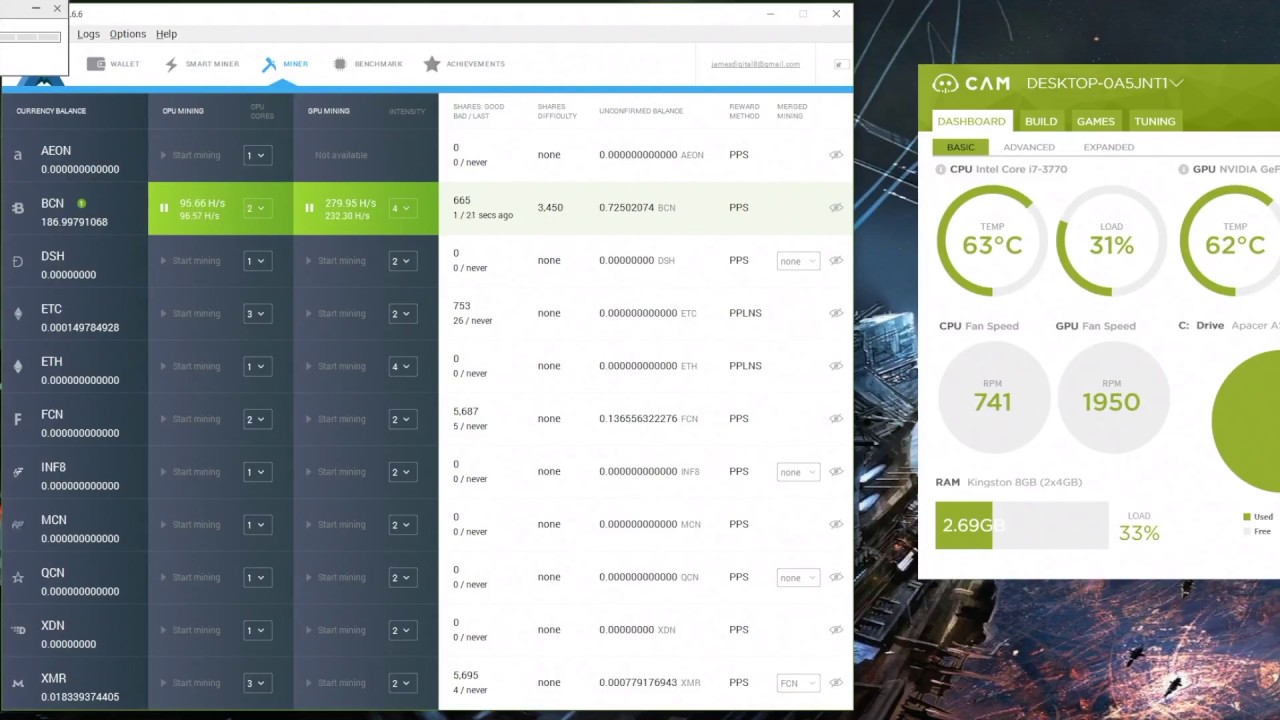Screen dimensions: 1280x720
Task: Toggle visibility eye for XMR row
Action: click(x=836, y=684)
